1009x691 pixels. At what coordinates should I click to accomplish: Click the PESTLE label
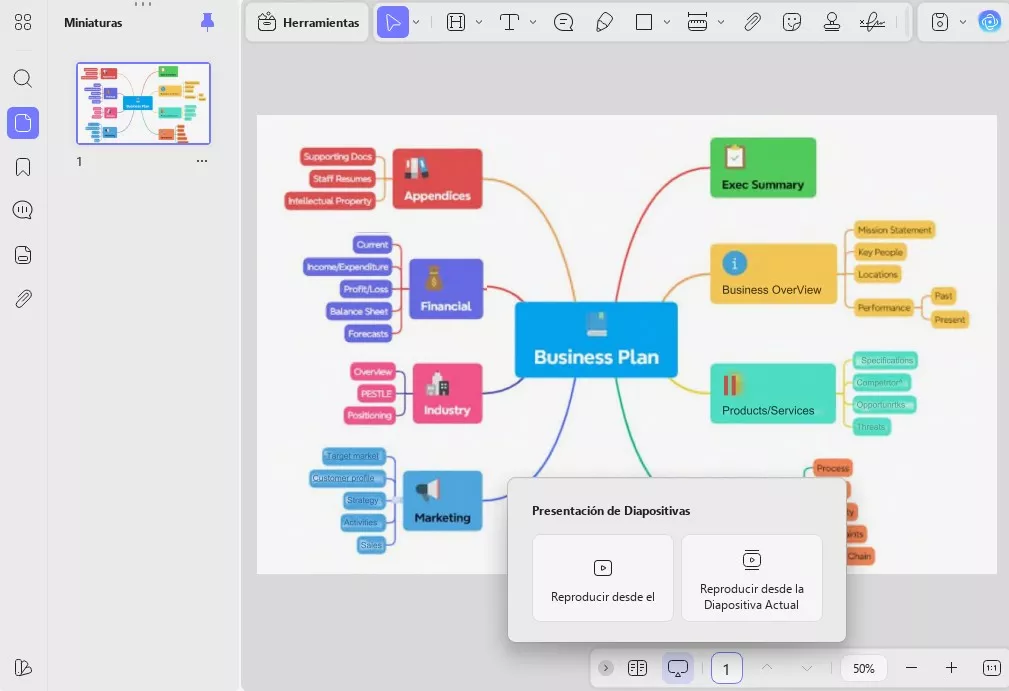(x=376, y=393)
